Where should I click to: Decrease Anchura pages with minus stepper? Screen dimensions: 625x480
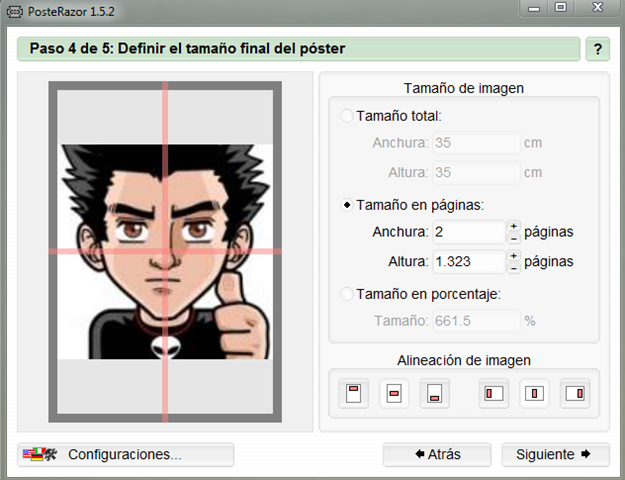513,238
